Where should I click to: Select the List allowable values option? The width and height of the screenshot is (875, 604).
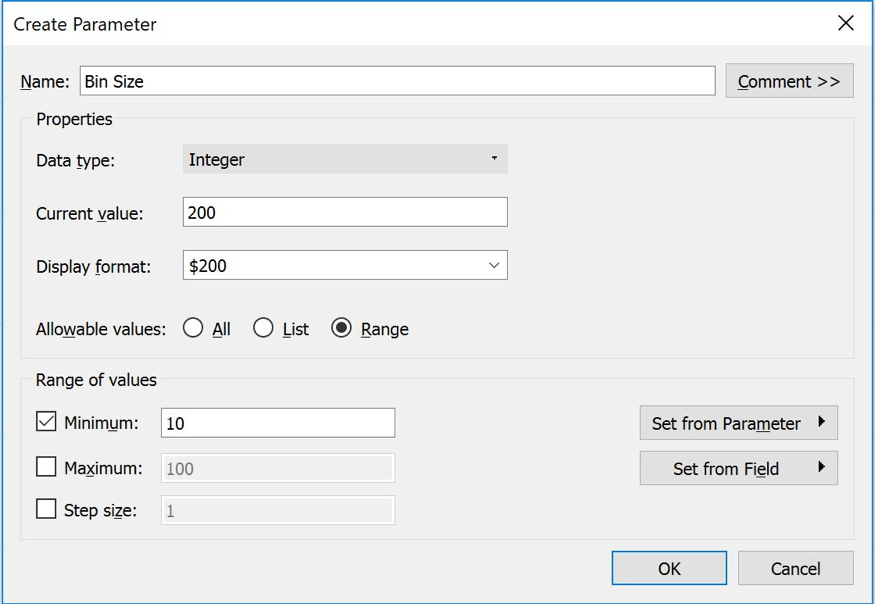262,328
